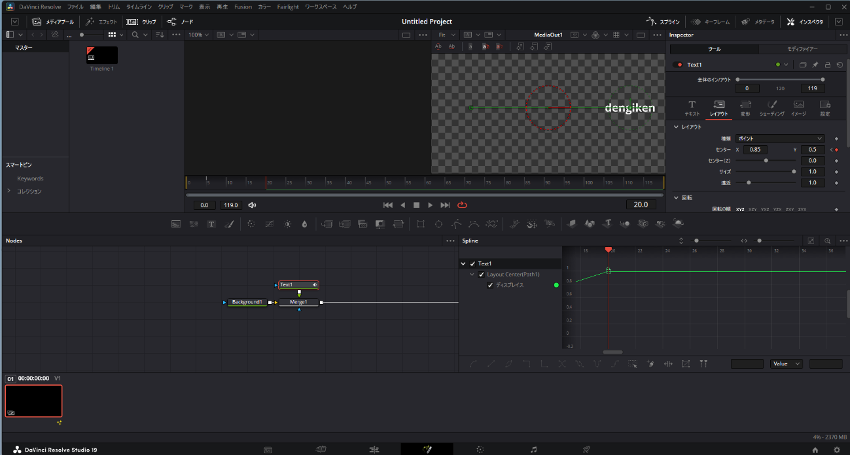Open project settings gear icon
Image resolution: width=850 pixels, height=456 pixels.
(x=835, y=449)
